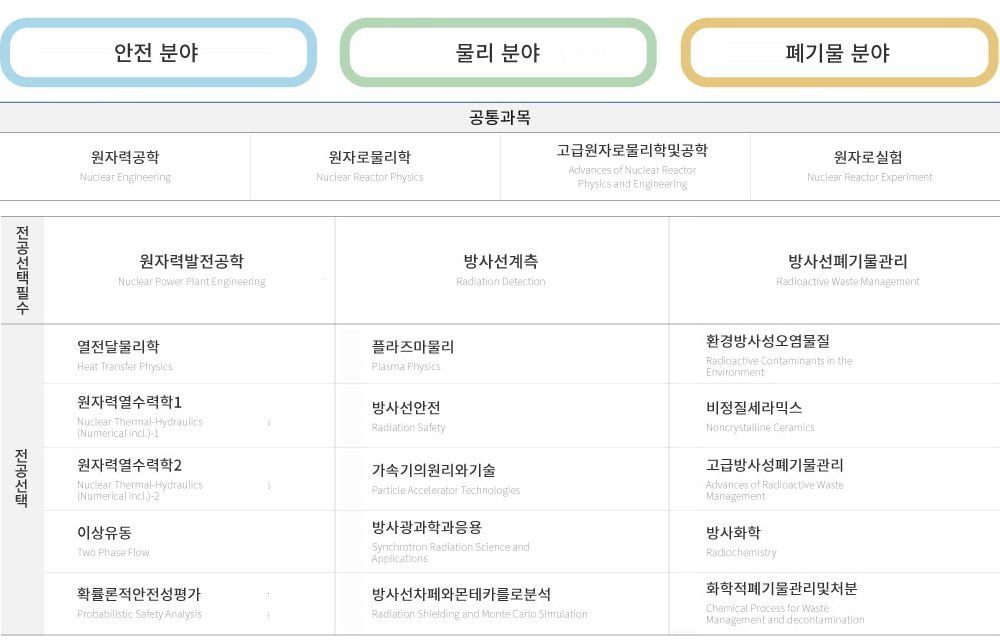This screenshot has width=1000, height=643.
Task: Open 화학적폐기물관리및처분 course
Action: (781, 589)
